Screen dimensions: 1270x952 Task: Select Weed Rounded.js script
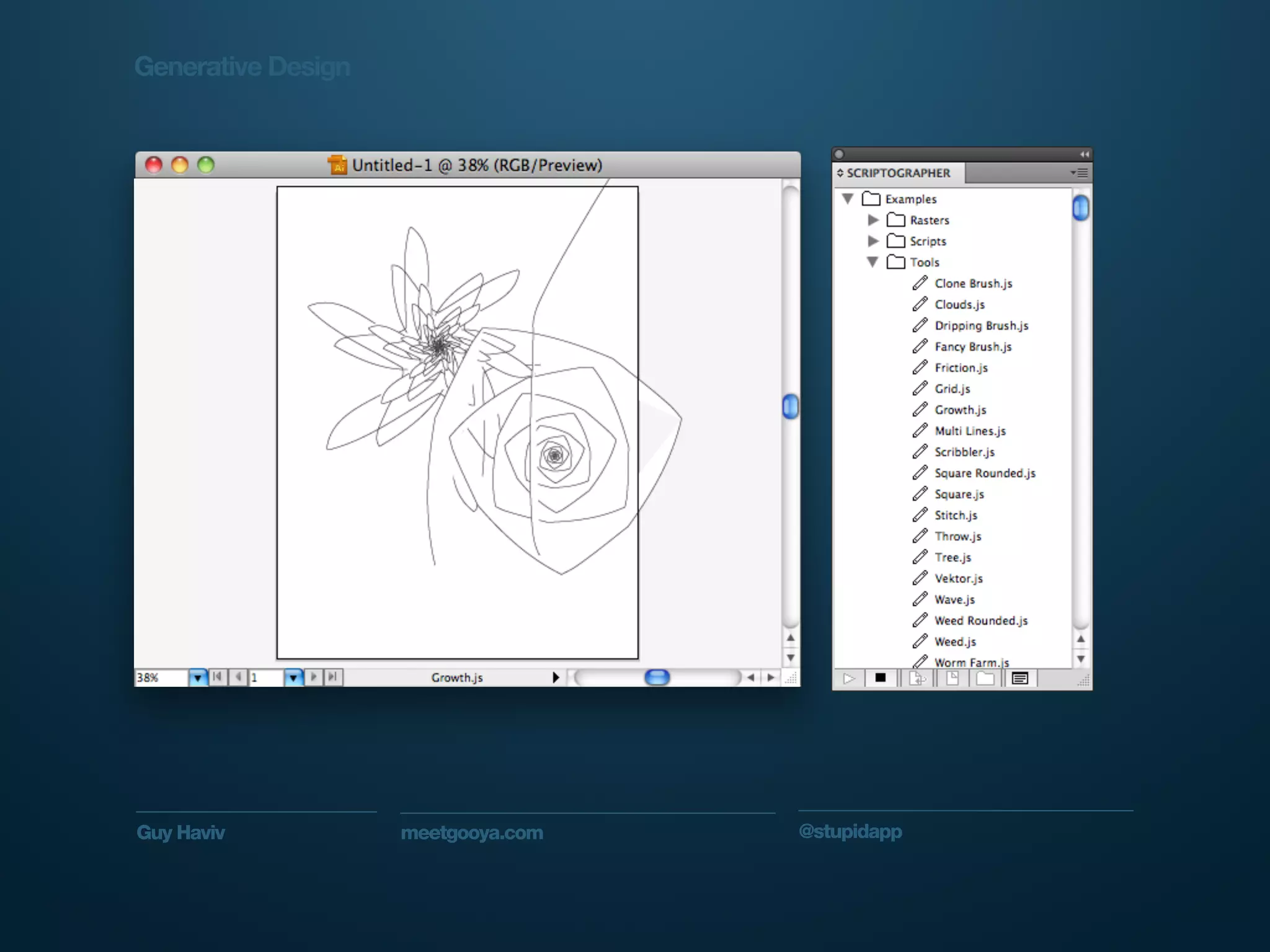(981, 620)
